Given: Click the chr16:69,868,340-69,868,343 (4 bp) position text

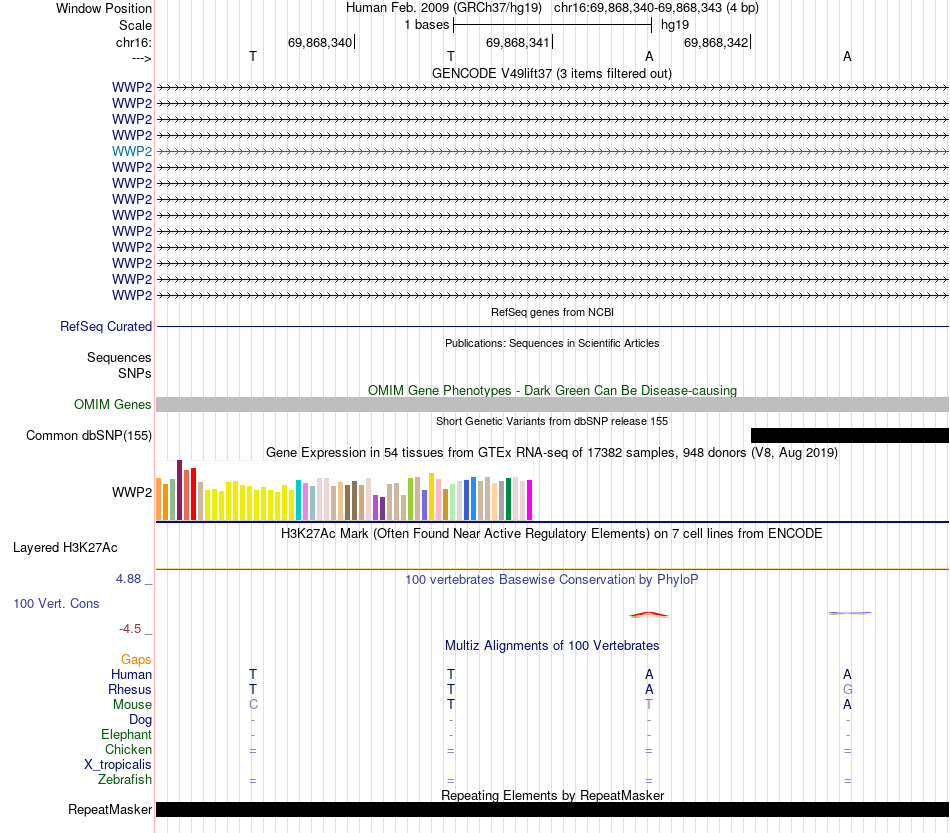Looking at the screenshot, I should click(x=656, y=8).
